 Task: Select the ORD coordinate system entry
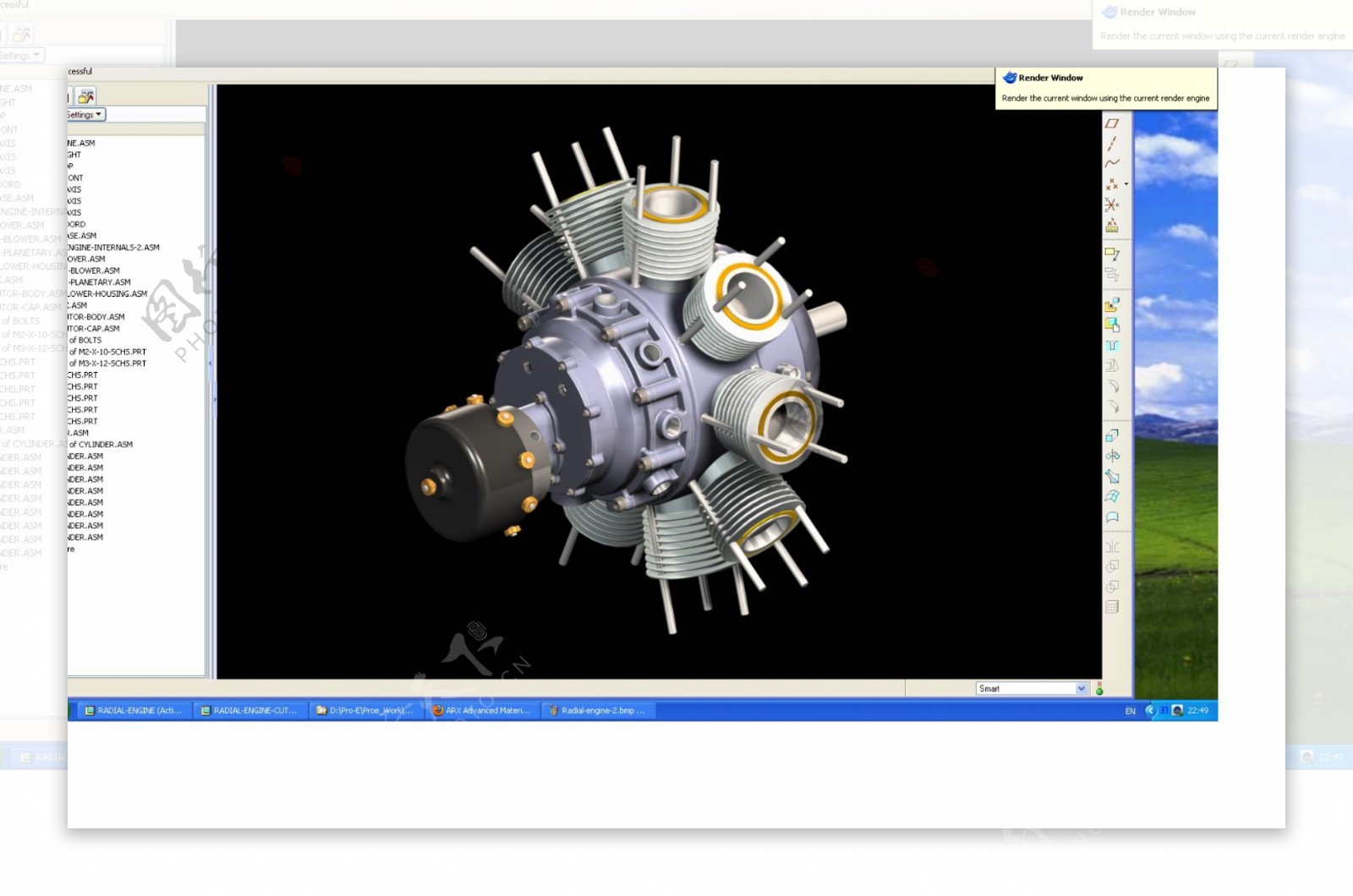(x=77, y=225)
